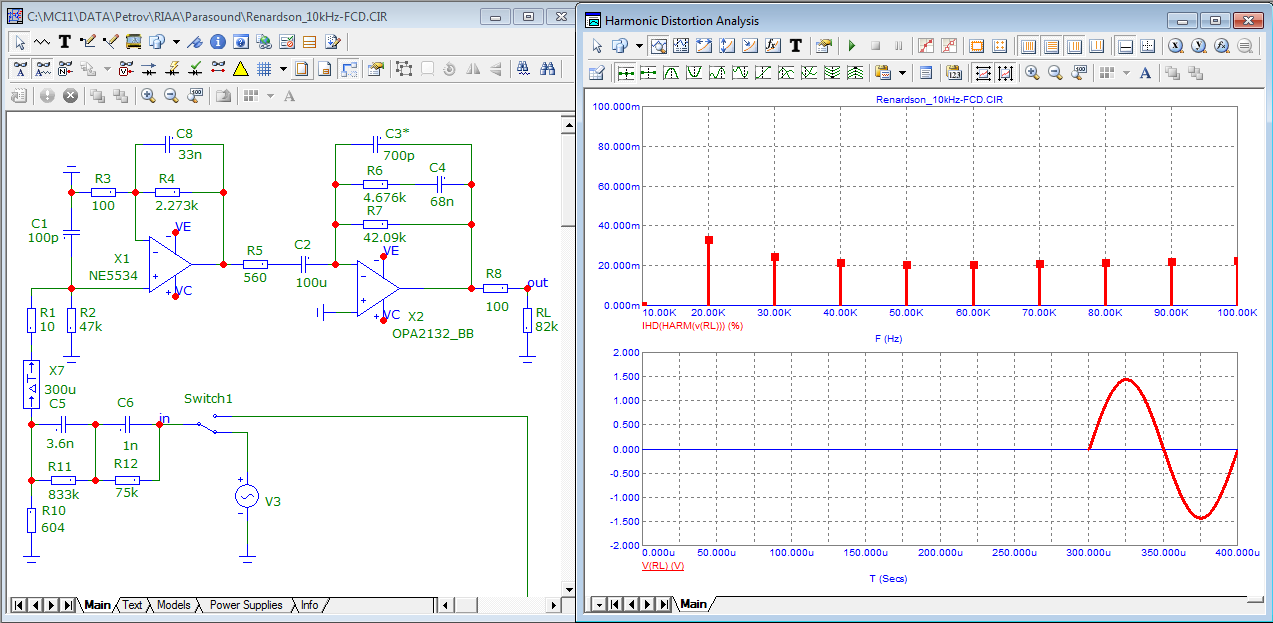Zoom in on the schematic
Screen dimensions: 1273x623
148,96
